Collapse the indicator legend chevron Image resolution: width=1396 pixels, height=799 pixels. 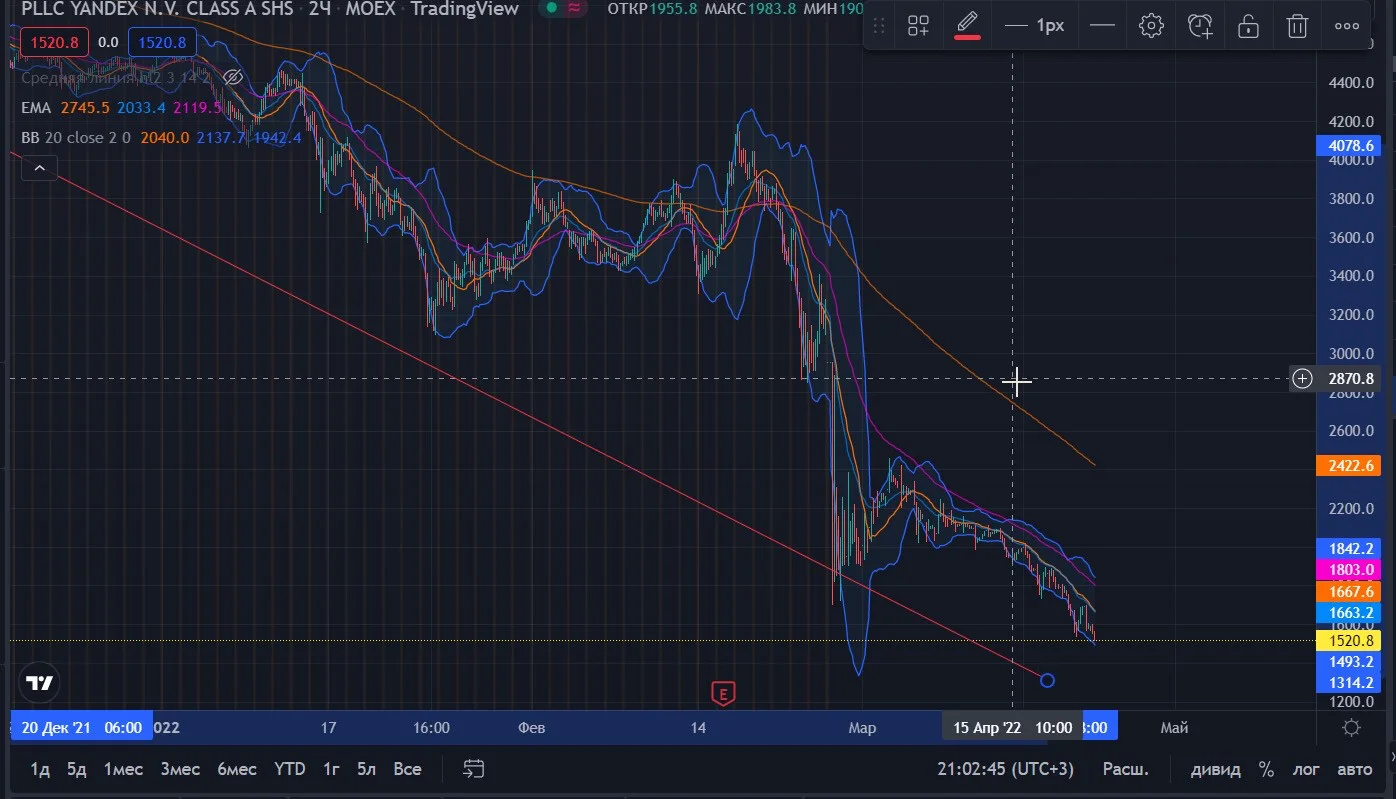tap(39, 168)
